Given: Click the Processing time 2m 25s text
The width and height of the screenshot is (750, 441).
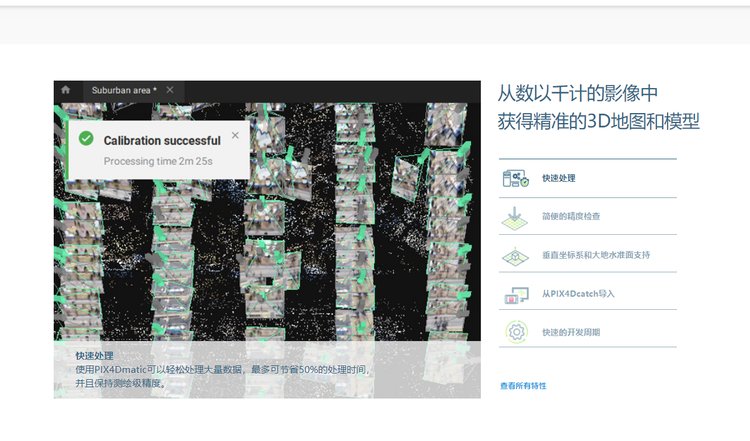Looking at the screenshot, I should click(158, 160).
